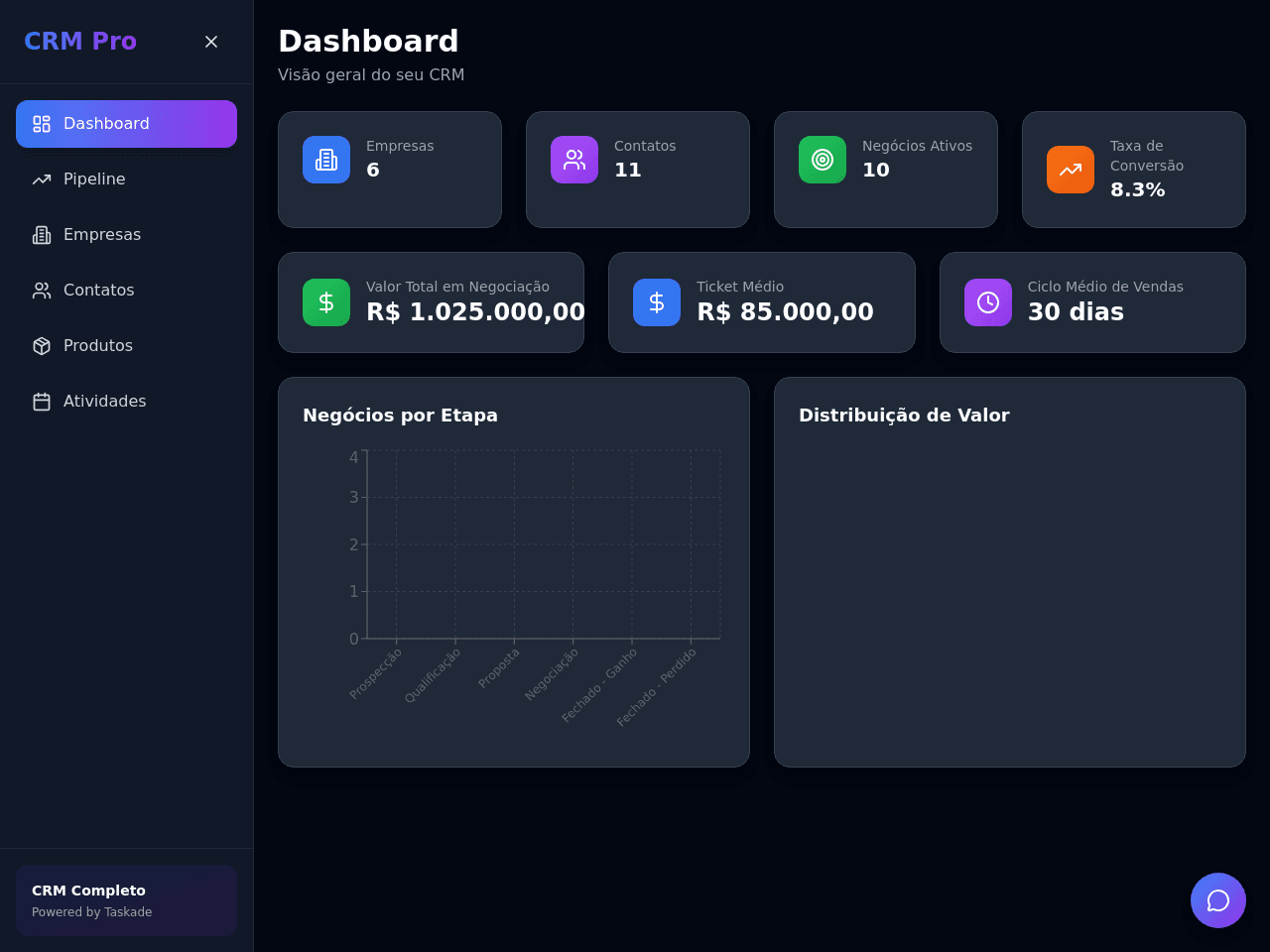Screen dimensions: 1270x952
Task: Navigate to Contatos in the sidebar
Action: (x=126, y=291)
